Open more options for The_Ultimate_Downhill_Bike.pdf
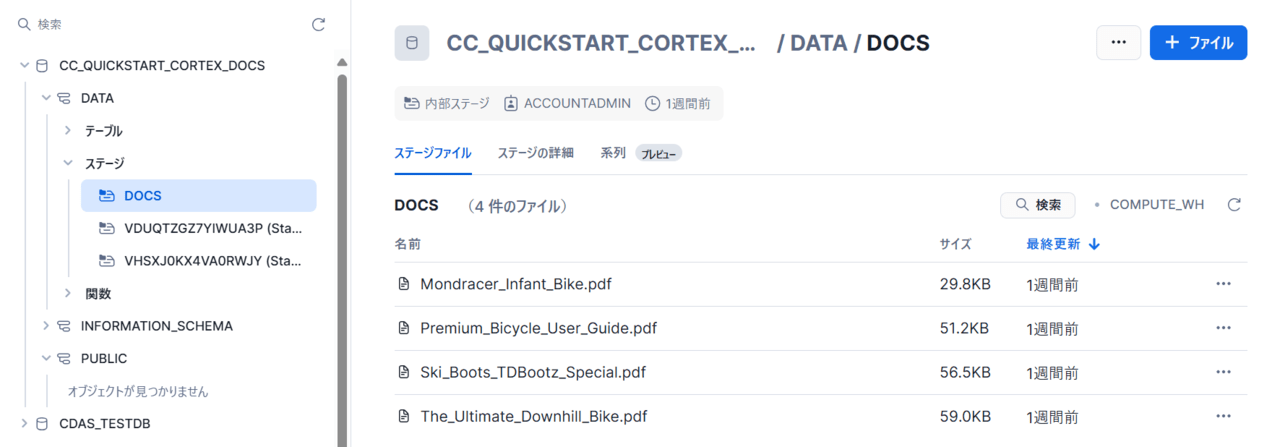This screenshot has width=1280, height=447. click(x=1223, y=416)
